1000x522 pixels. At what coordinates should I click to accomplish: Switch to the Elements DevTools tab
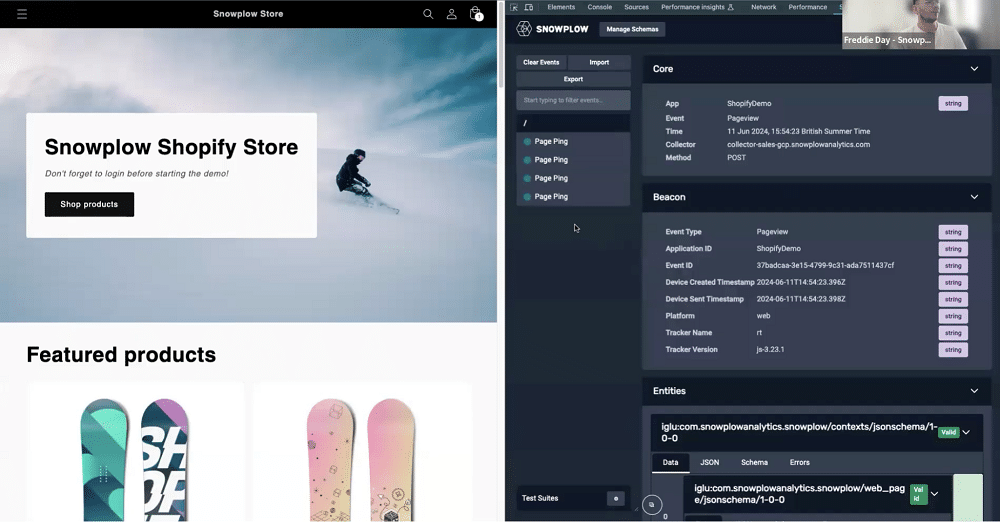pos(561,7)
